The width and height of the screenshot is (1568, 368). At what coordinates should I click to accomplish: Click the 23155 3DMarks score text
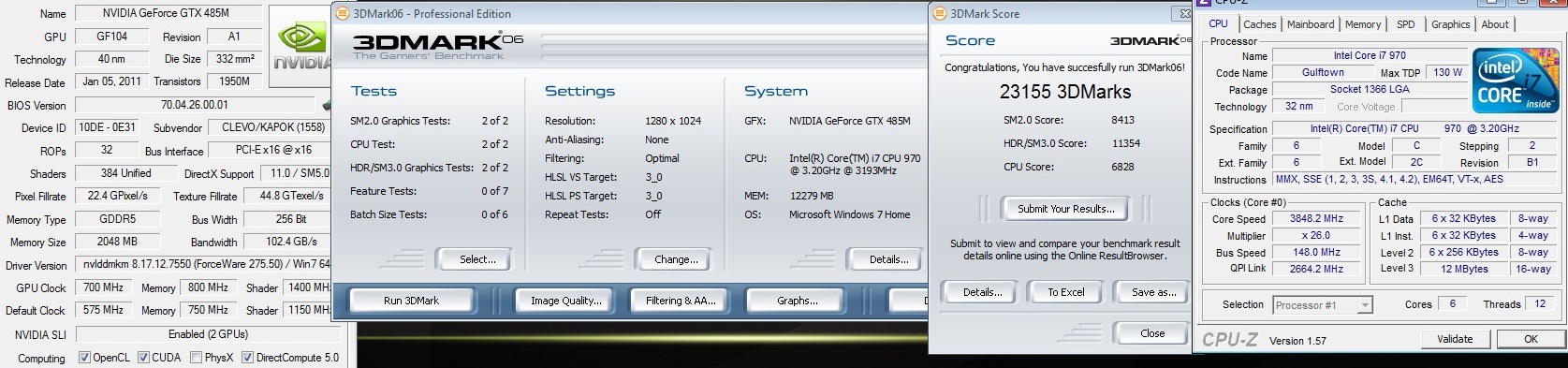tap(1065, 92)
